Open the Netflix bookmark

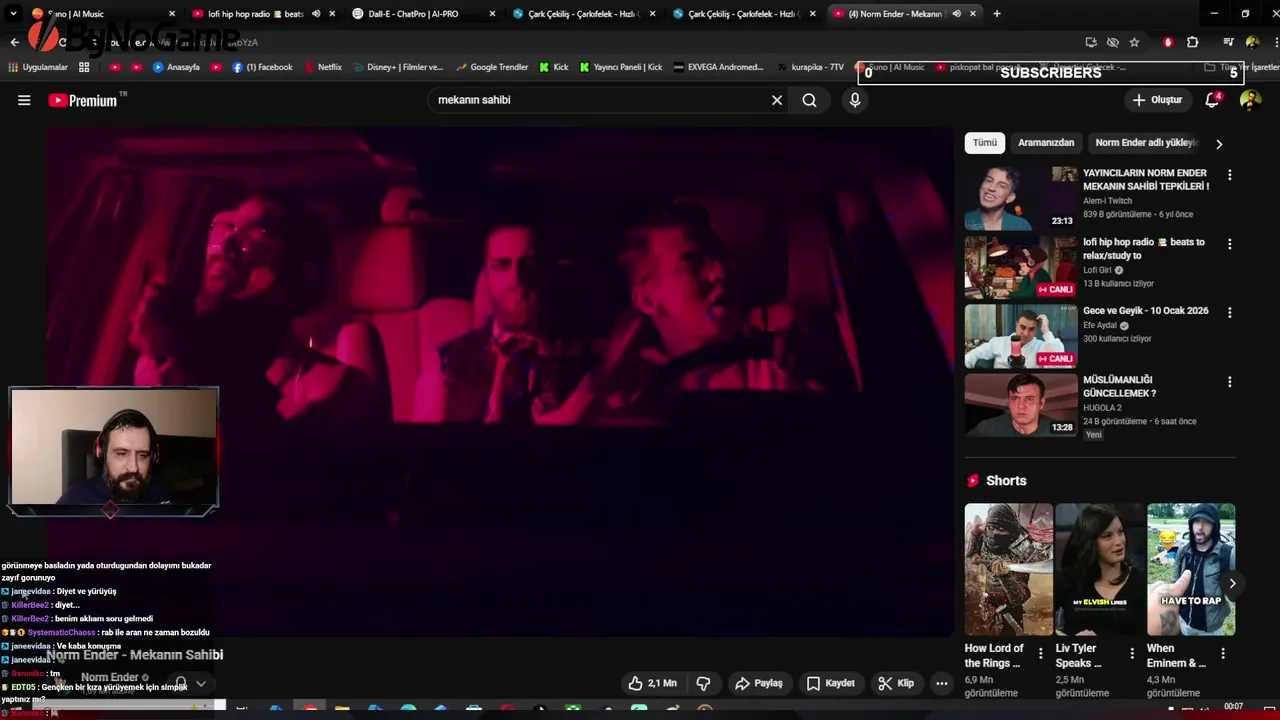322,67
